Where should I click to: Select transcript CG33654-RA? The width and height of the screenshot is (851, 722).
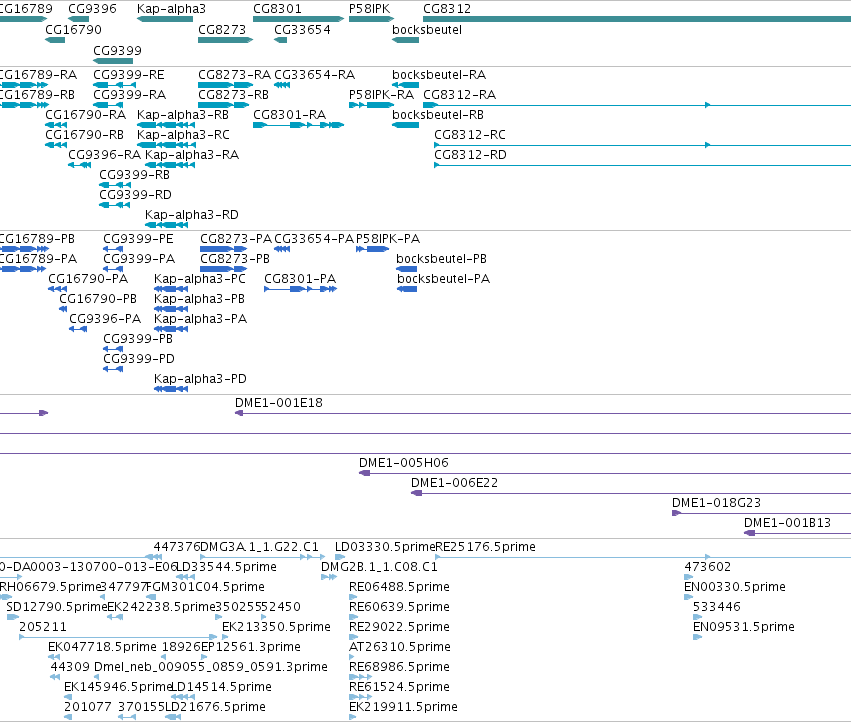point(315,74)
